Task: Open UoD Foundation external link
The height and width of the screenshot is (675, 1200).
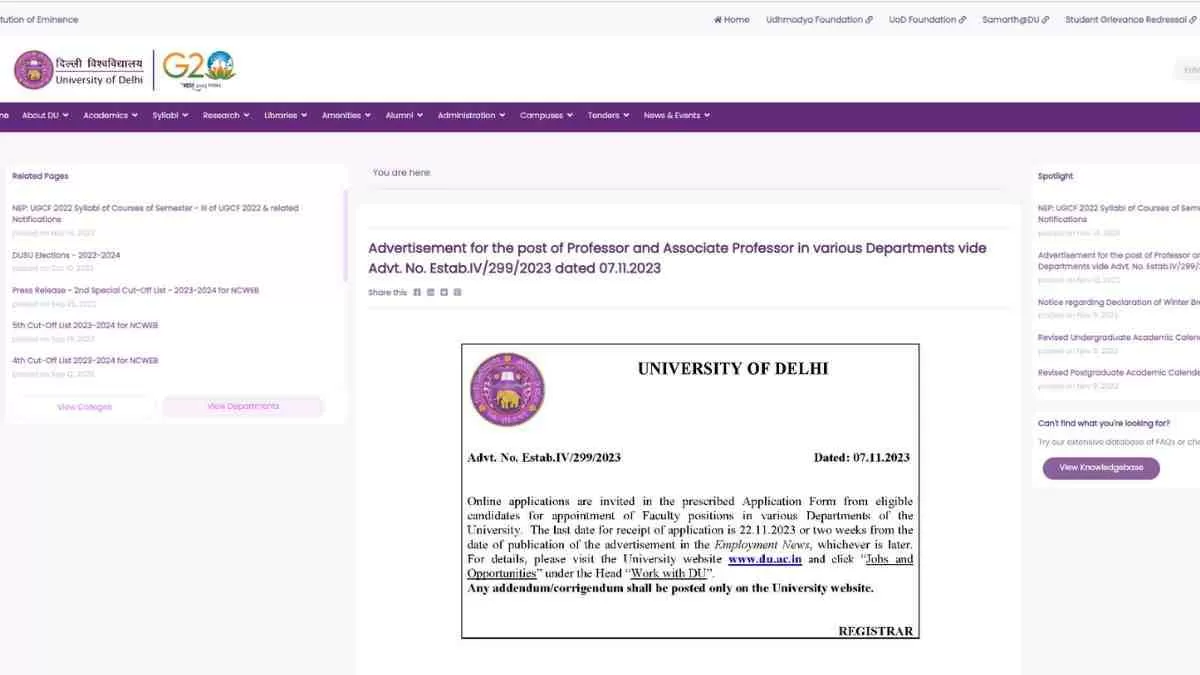Action: (927, 20)
